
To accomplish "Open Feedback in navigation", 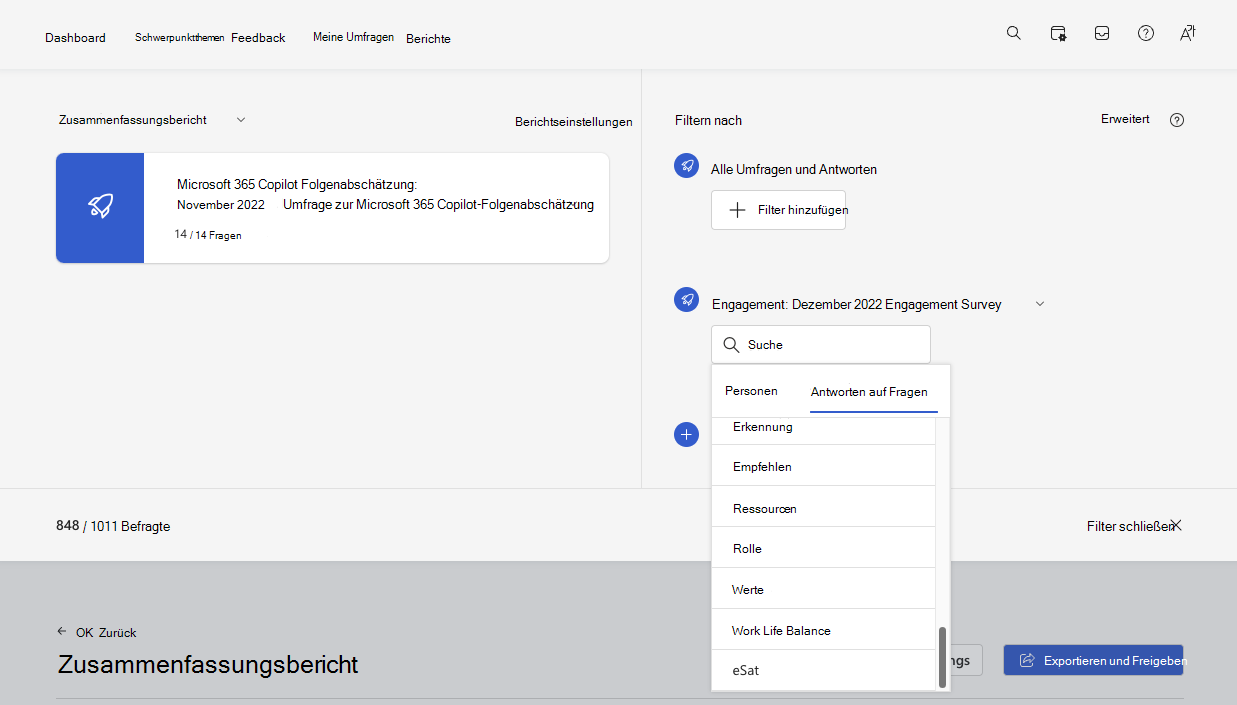I will [x=258, y=38].
